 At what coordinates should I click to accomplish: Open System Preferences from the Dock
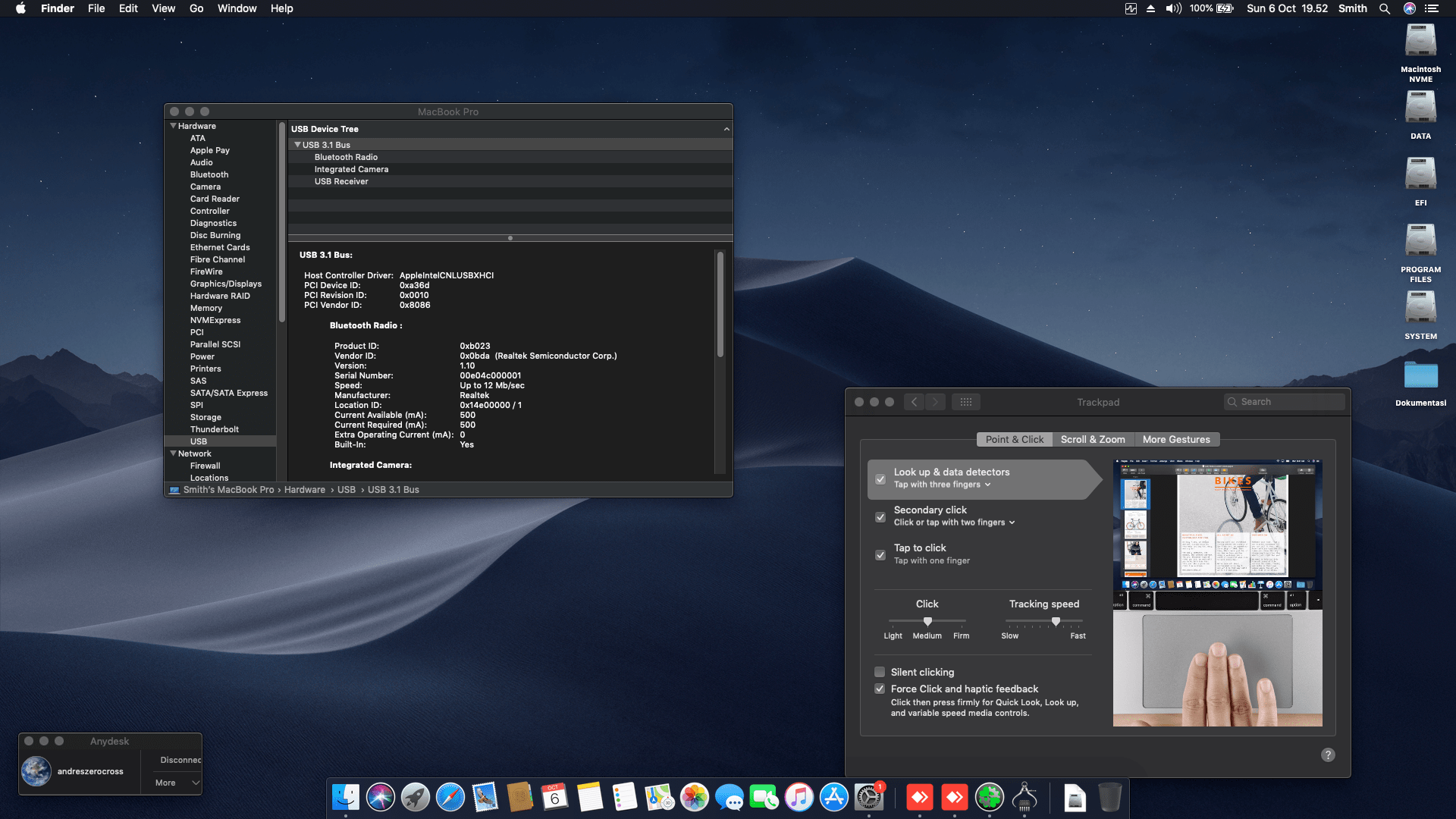(x=869, y=798)
